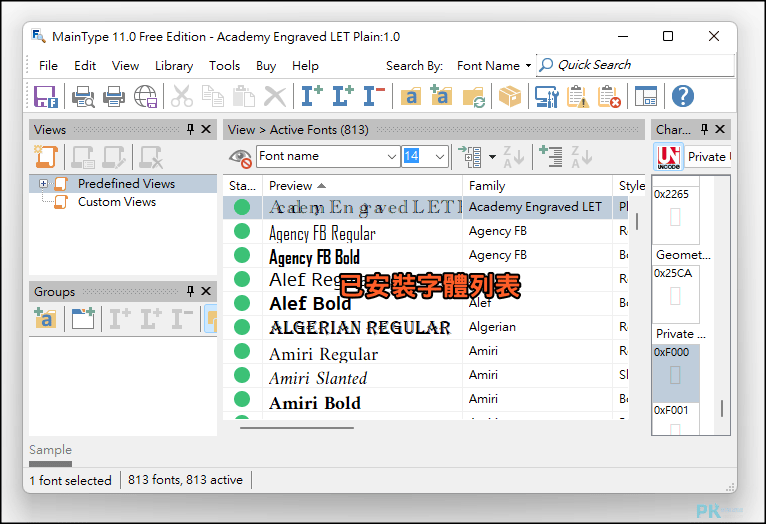Toggle active status of Amiri Slanted
Image resolution: width=766 pixels, height=524 pixels.
click(x=242, y=375)
